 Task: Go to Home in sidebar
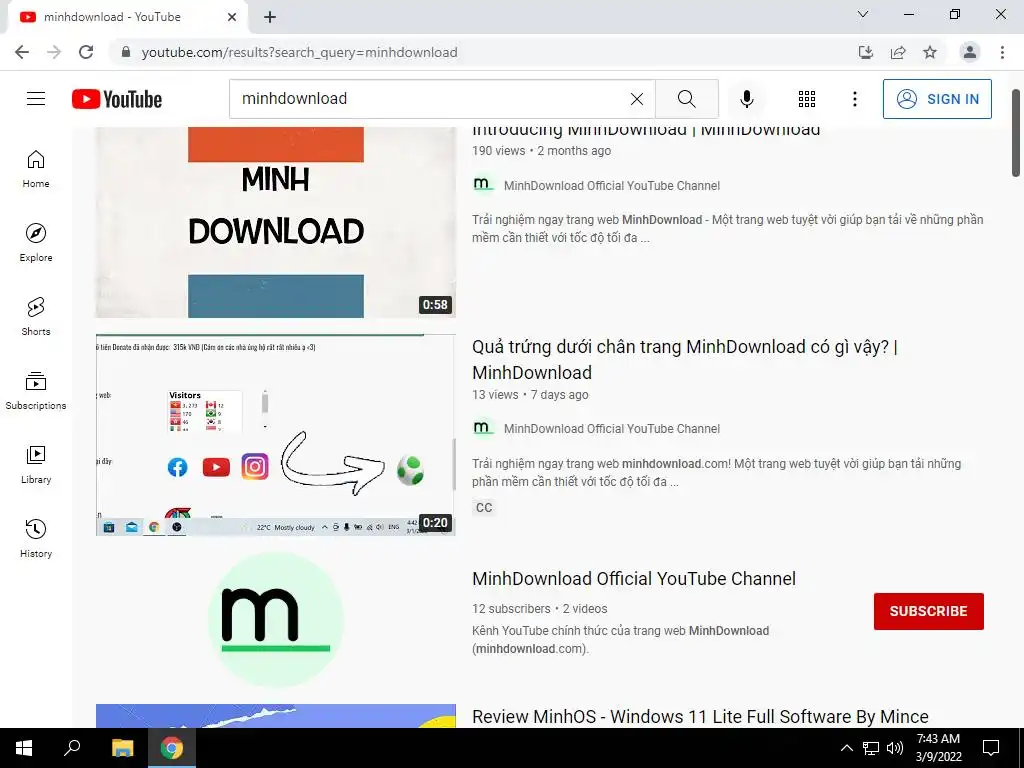pos(36,169)
